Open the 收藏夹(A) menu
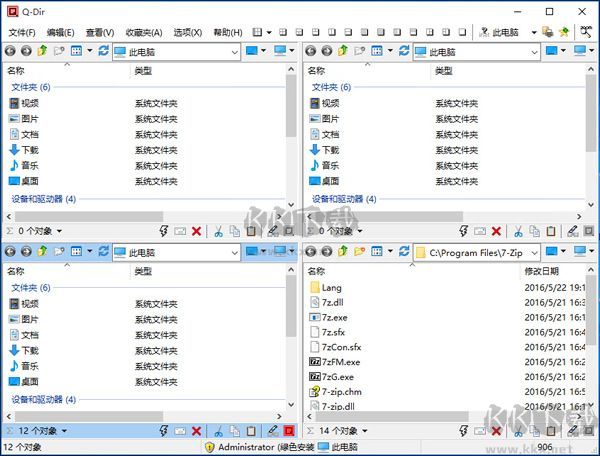 144,33
